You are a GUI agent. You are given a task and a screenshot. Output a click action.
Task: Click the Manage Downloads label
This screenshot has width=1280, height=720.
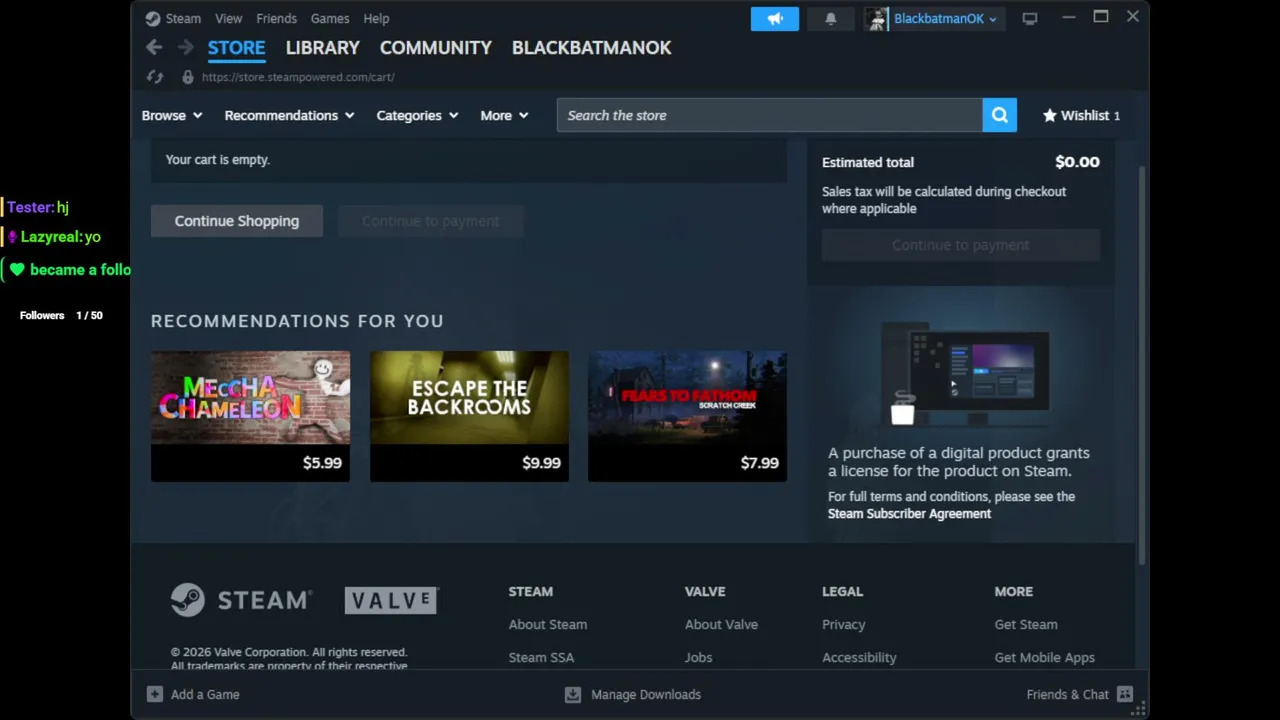(x=646, y=694)
